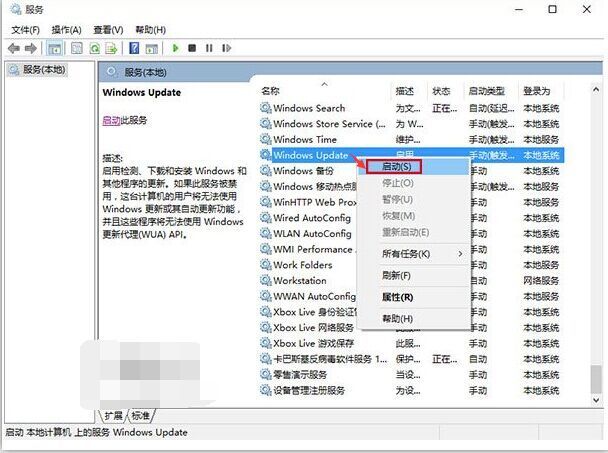
Task: Open the 操作(A) menu
Action: coord(66,30)
